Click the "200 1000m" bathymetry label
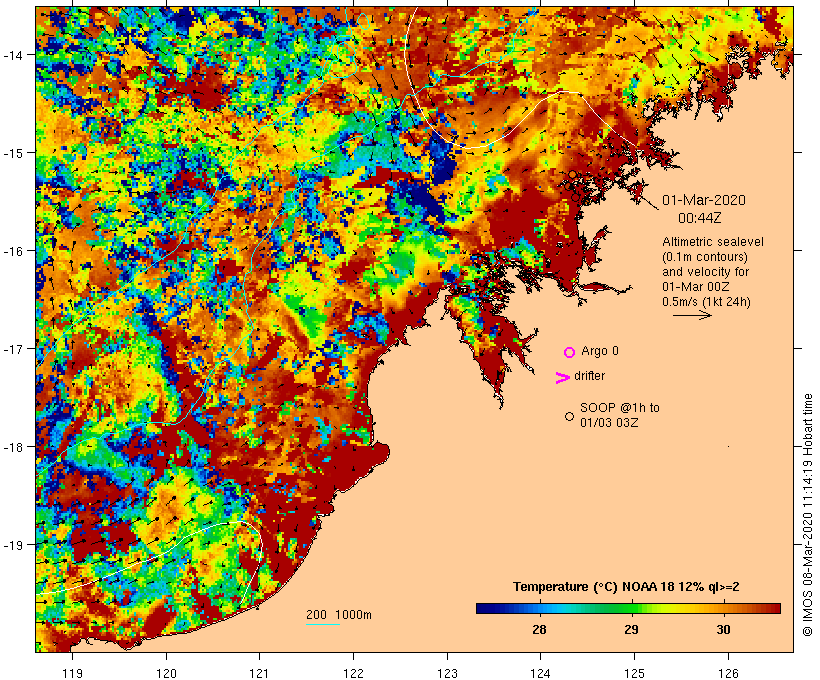 click(x=339, y=615)
